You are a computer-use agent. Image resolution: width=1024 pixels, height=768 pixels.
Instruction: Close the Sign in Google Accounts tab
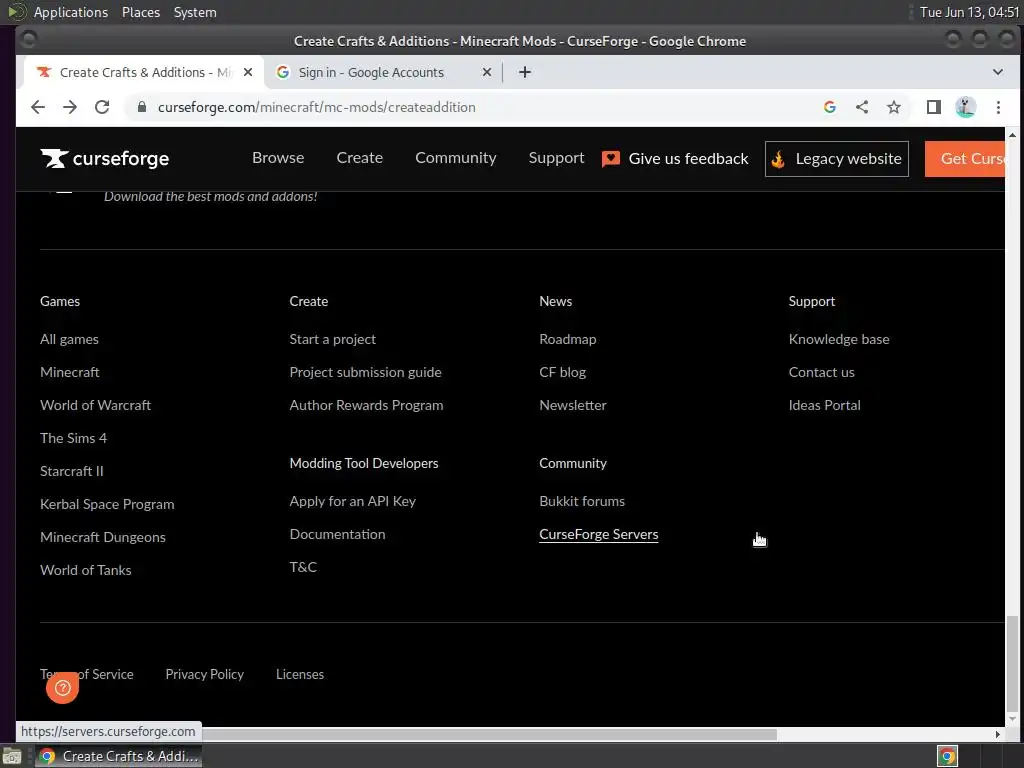[487, 72]
